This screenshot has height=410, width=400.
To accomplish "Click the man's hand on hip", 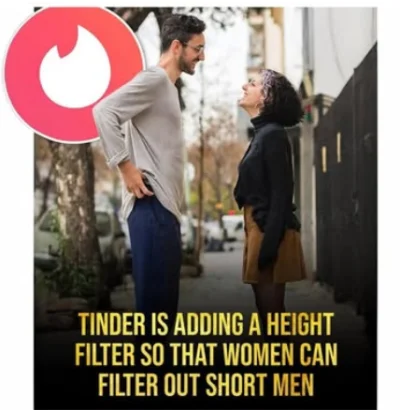I will (x=137, y=183).
